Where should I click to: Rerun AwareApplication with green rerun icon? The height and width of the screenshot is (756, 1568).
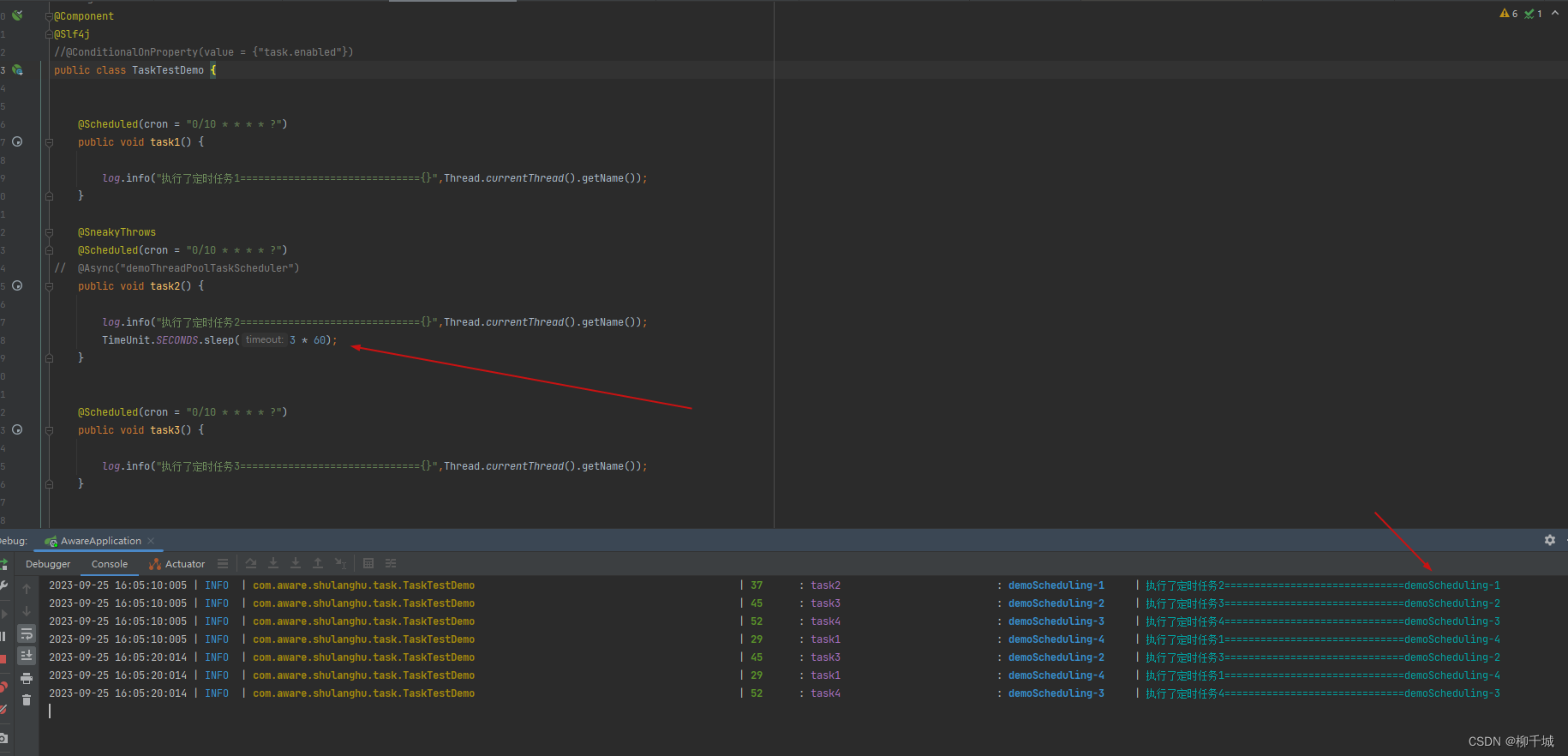[3, 563]
